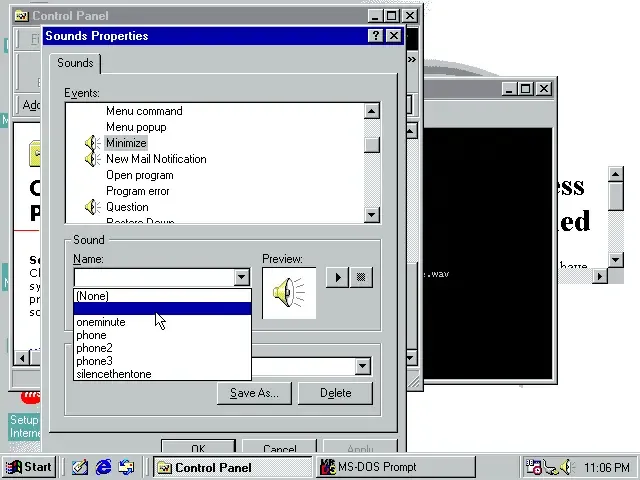Switch to MS-DOS Prompt taskbar button
Screen dimensions: 640x480
coord(396,467)
